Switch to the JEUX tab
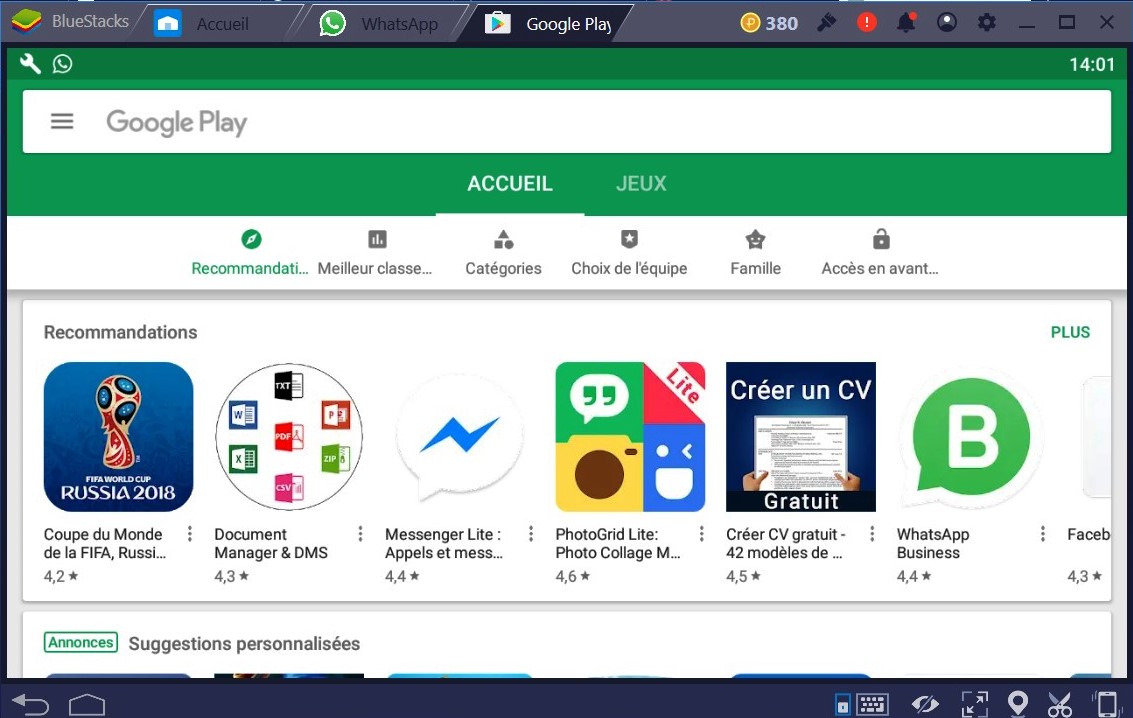 click(641, 183)
